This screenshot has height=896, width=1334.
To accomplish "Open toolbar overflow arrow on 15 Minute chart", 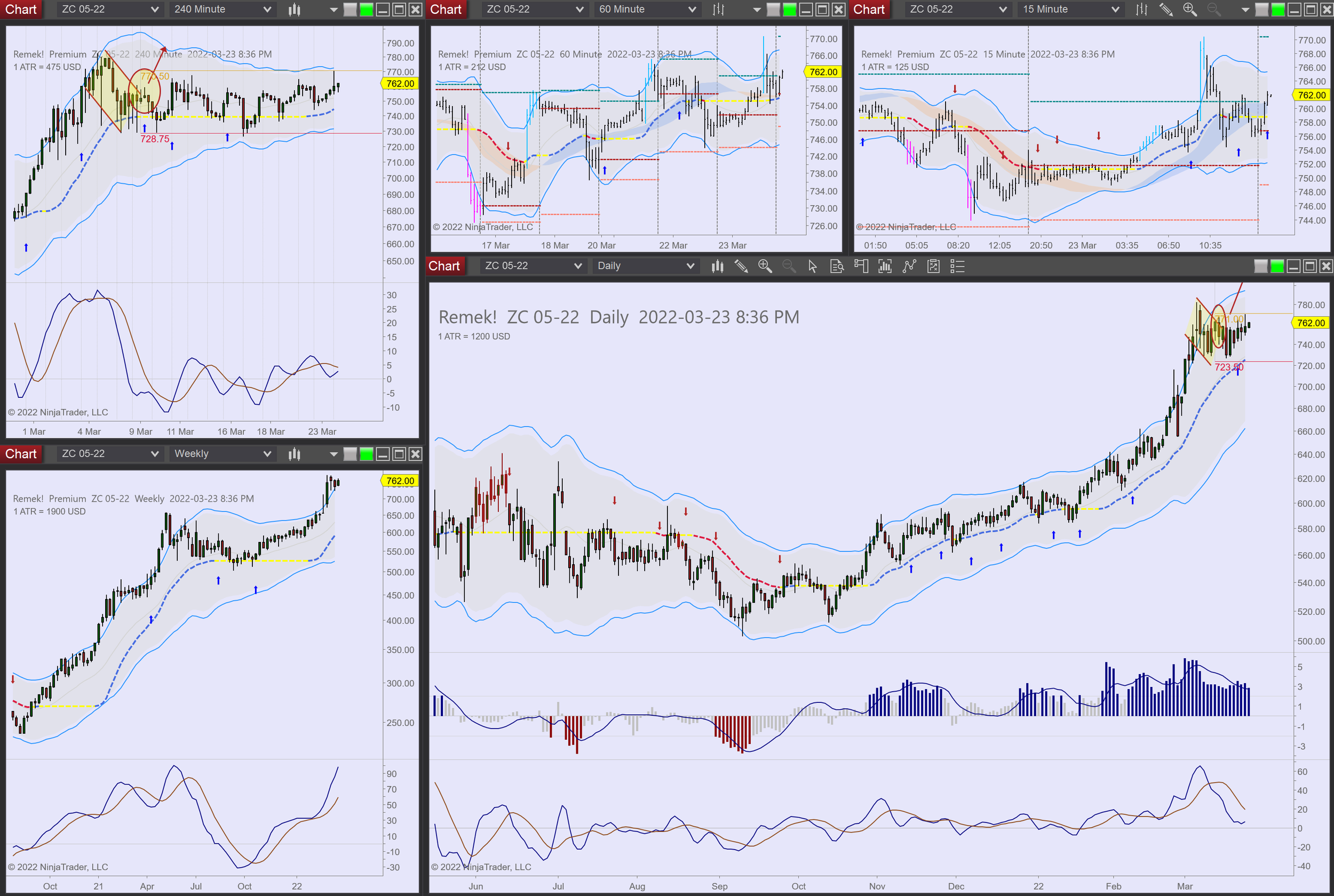I will 1245,9.
